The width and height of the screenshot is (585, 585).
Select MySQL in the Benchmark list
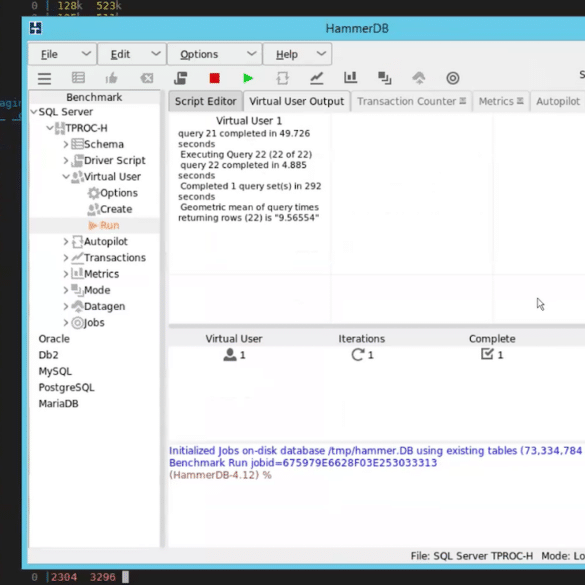pyautogui.click(x=55, y=371)
